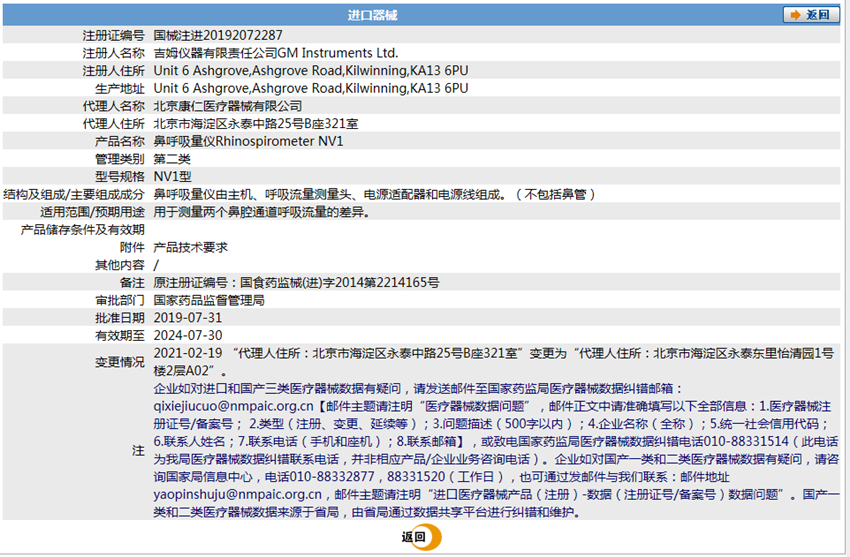Click the 管理类别 label
This screenshot has height=557, width=850.
120,159
